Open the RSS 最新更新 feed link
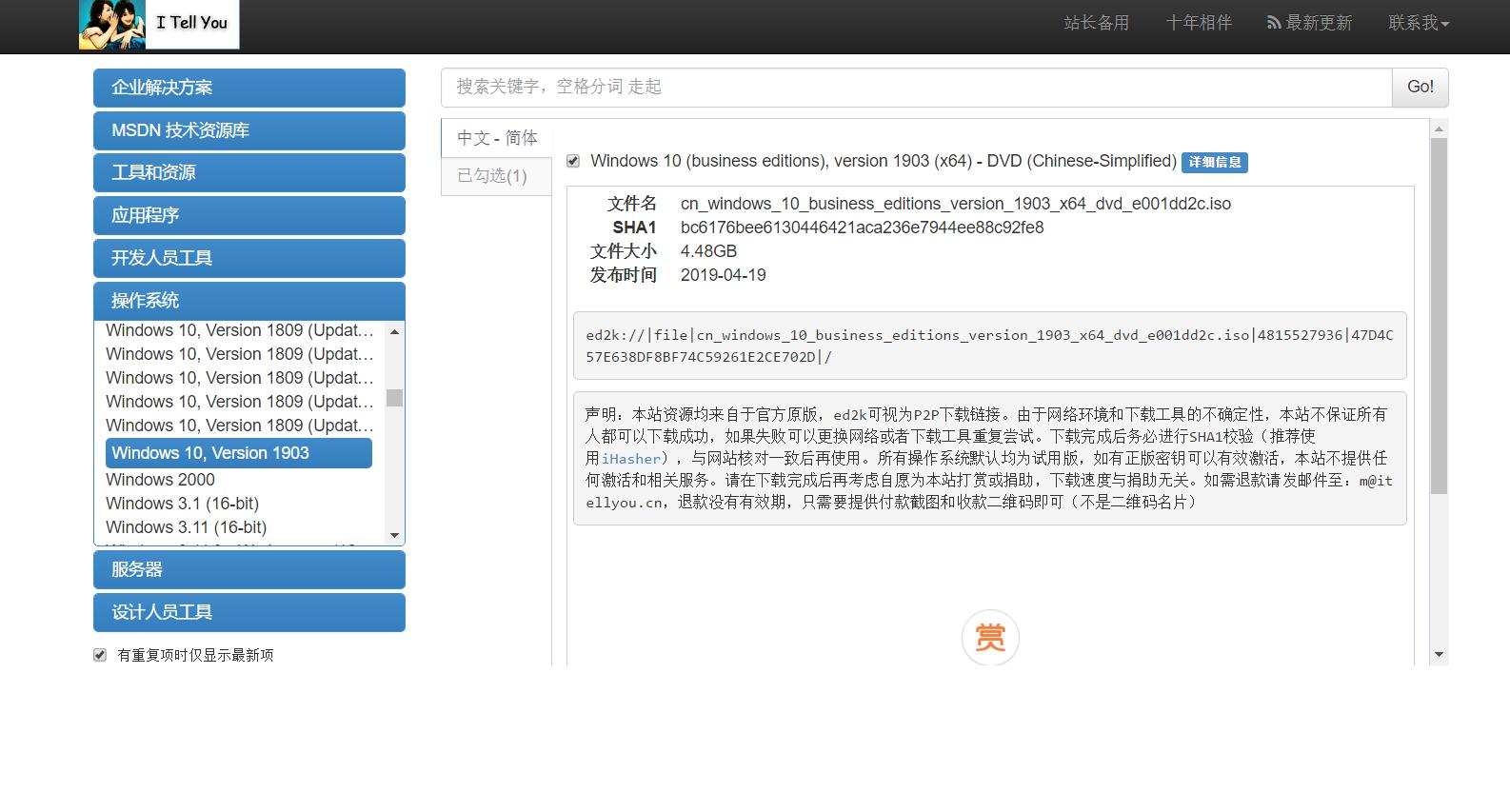The width and height of the screenshot is (1510, 812). (x=1309, y=23)
